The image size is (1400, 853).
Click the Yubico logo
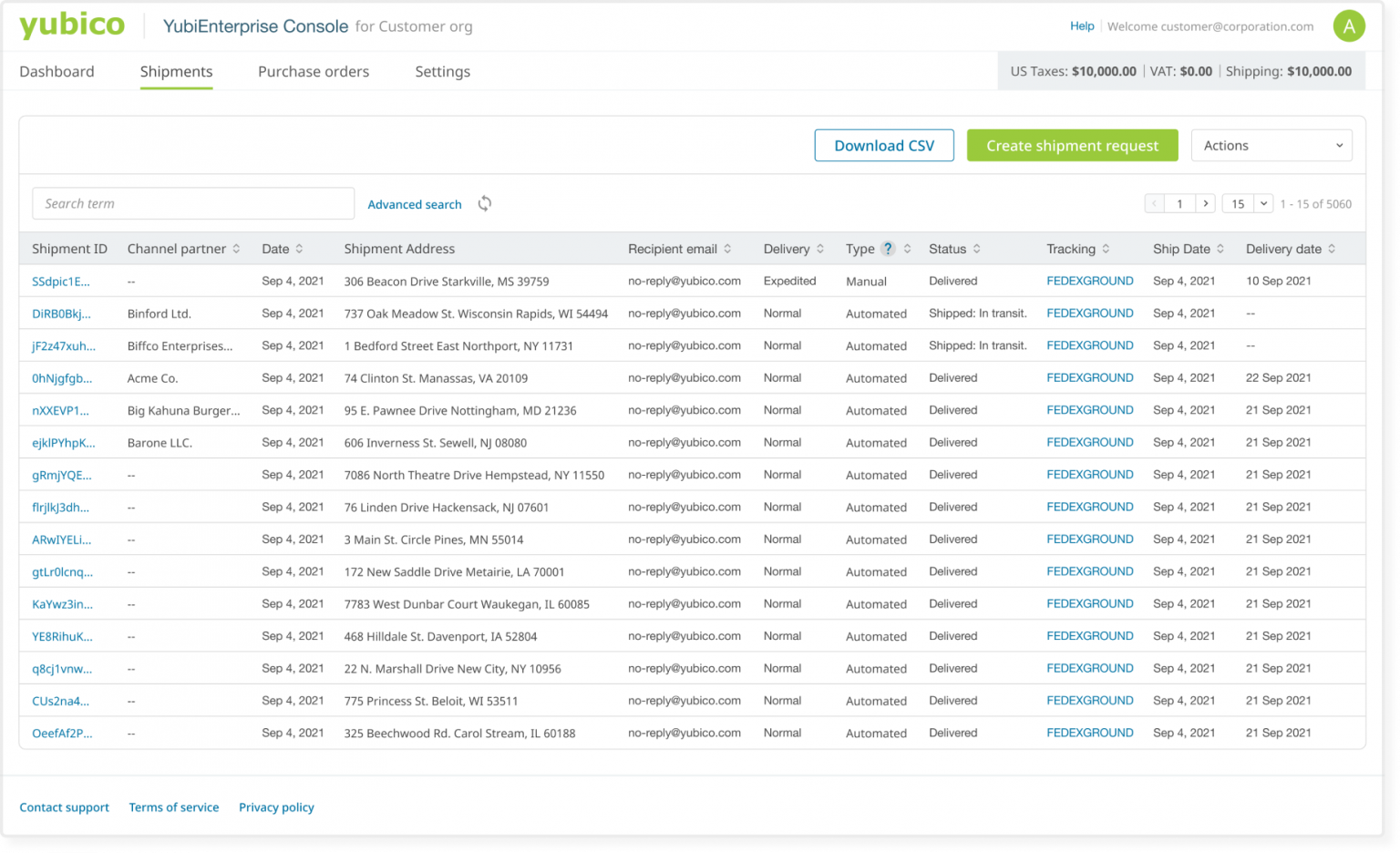click(72, 26)
